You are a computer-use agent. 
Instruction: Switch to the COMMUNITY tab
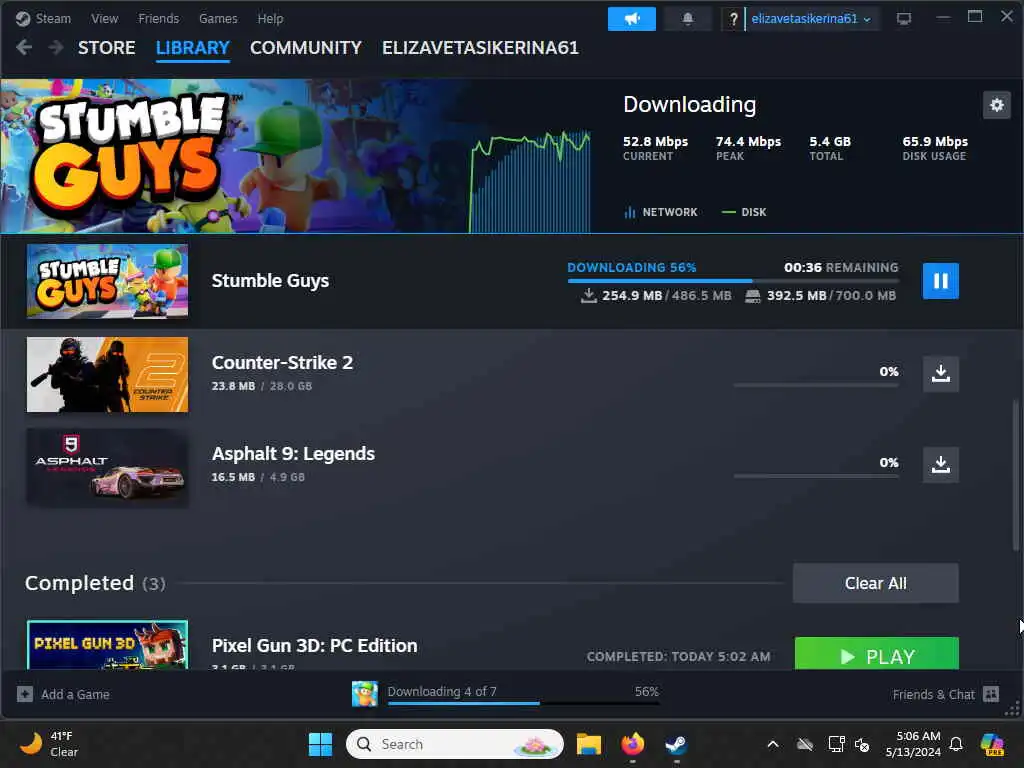click(306, 48)
